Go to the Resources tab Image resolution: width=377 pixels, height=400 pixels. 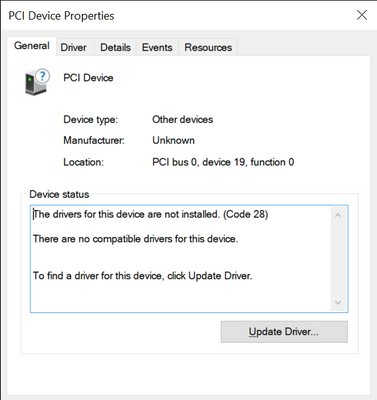tap(208, 47)
